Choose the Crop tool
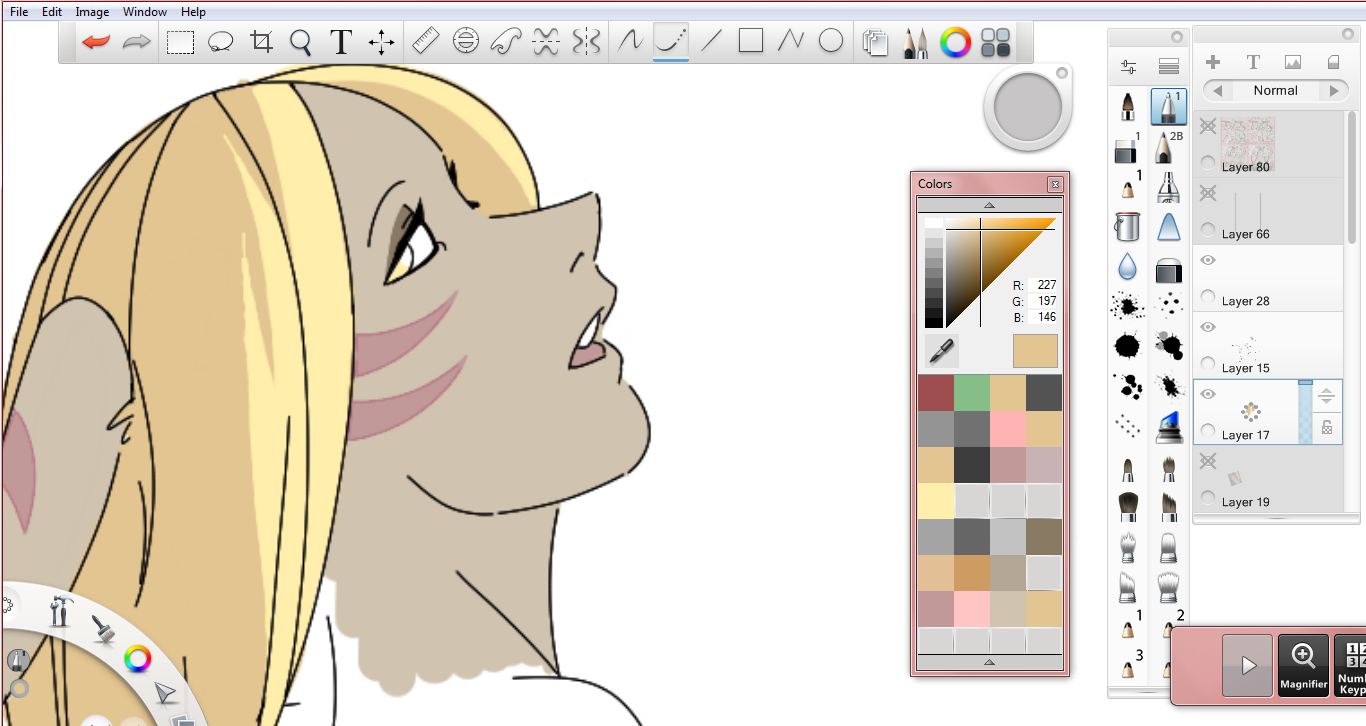This screenshot has height=726, width=1366. pyautogui.click(x=261, y=42)
